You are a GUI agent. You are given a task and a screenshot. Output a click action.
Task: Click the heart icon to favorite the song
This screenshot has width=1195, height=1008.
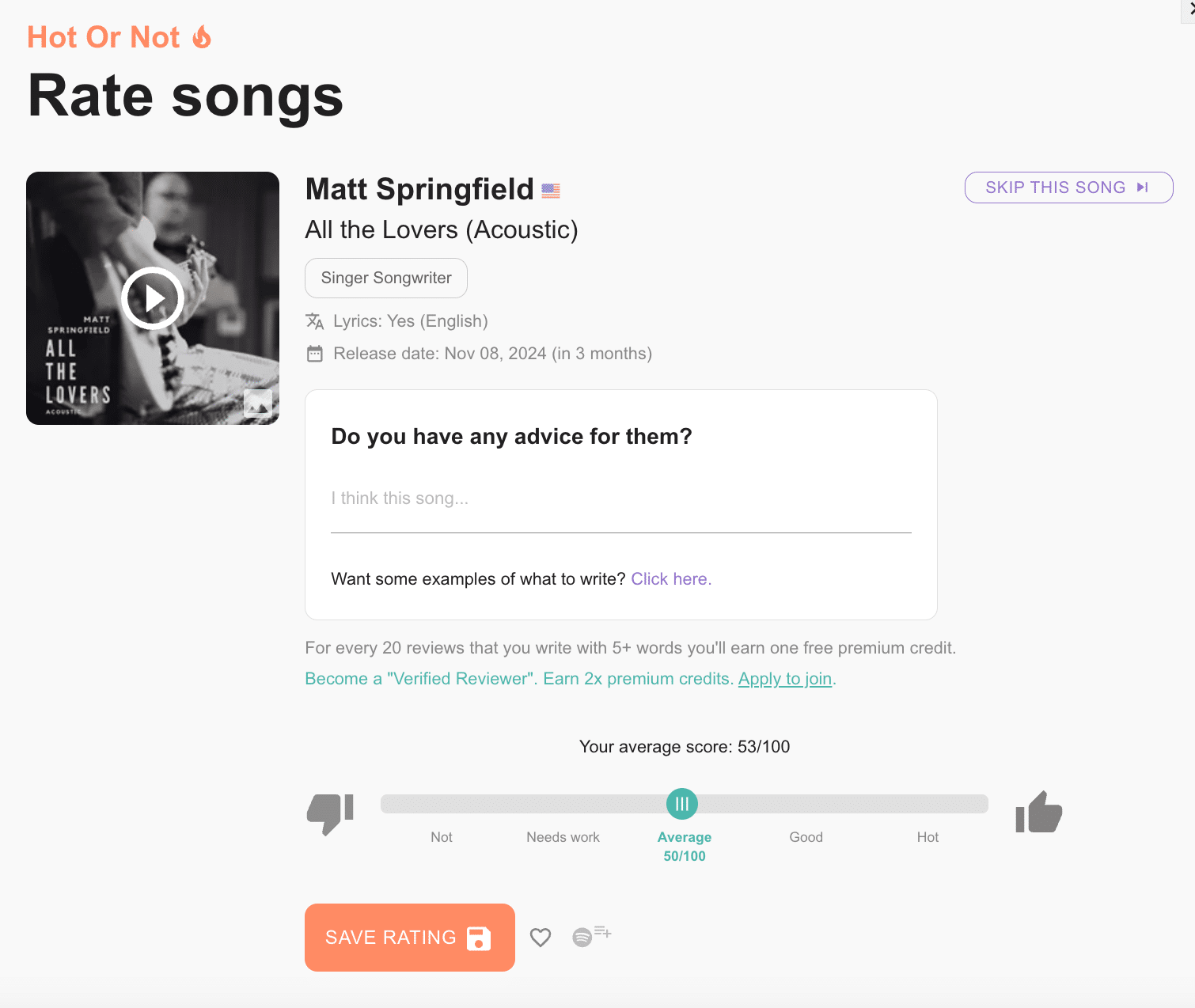541,938
